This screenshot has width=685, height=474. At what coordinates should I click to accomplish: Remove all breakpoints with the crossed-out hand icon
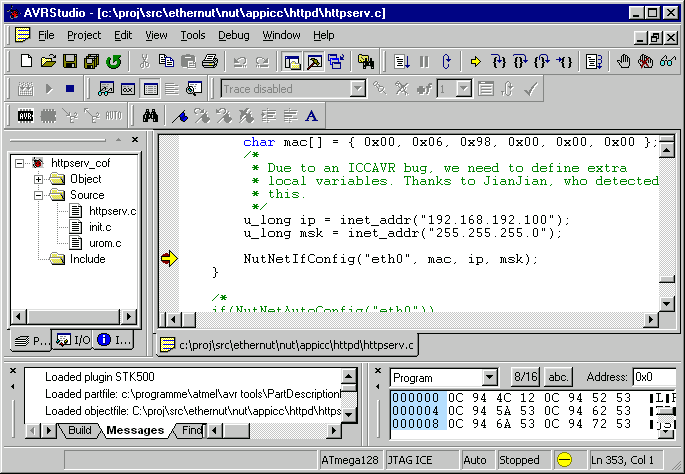click(x=645, y=61)
